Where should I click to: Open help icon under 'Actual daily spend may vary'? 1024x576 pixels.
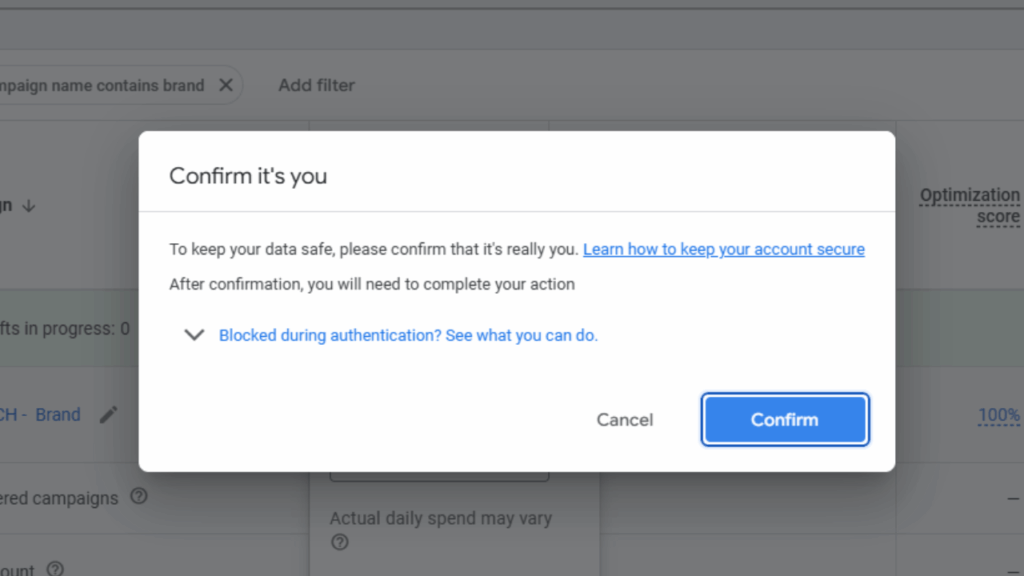coord(340,542)
